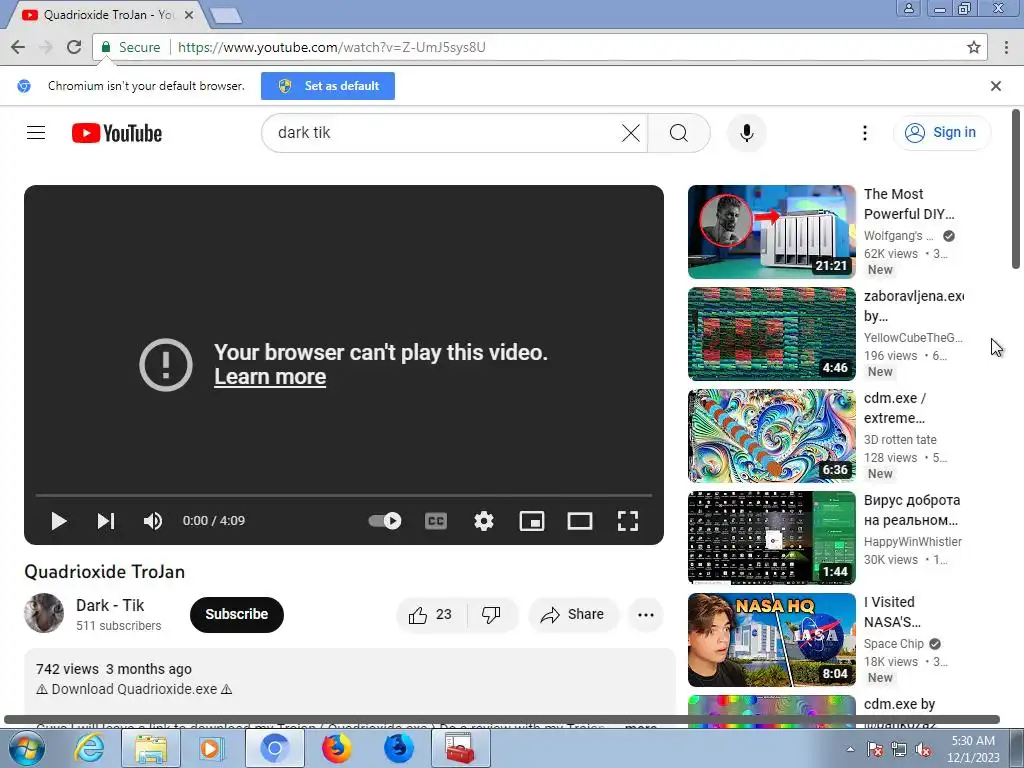Screen dimensions: 1024x768
Task: Click the Quadrioxide TroJan browser tab
Action: (x=108, y=14)
